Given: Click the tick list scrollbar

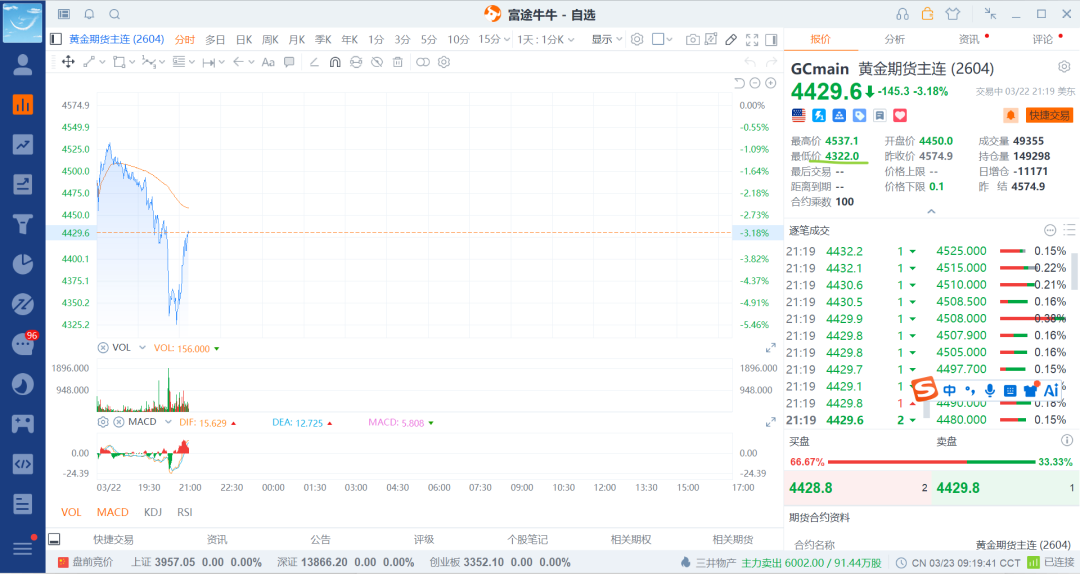Looking at the screenshot, I should (1074, 271).
